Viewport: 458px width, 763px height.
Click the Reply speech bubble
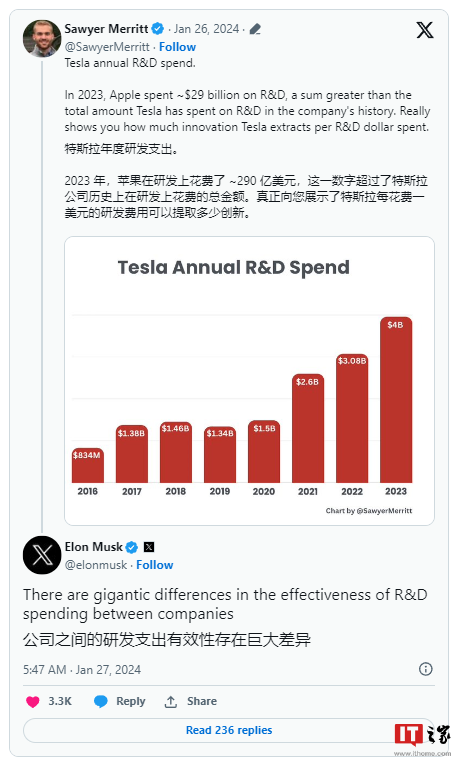coord(101,701)
